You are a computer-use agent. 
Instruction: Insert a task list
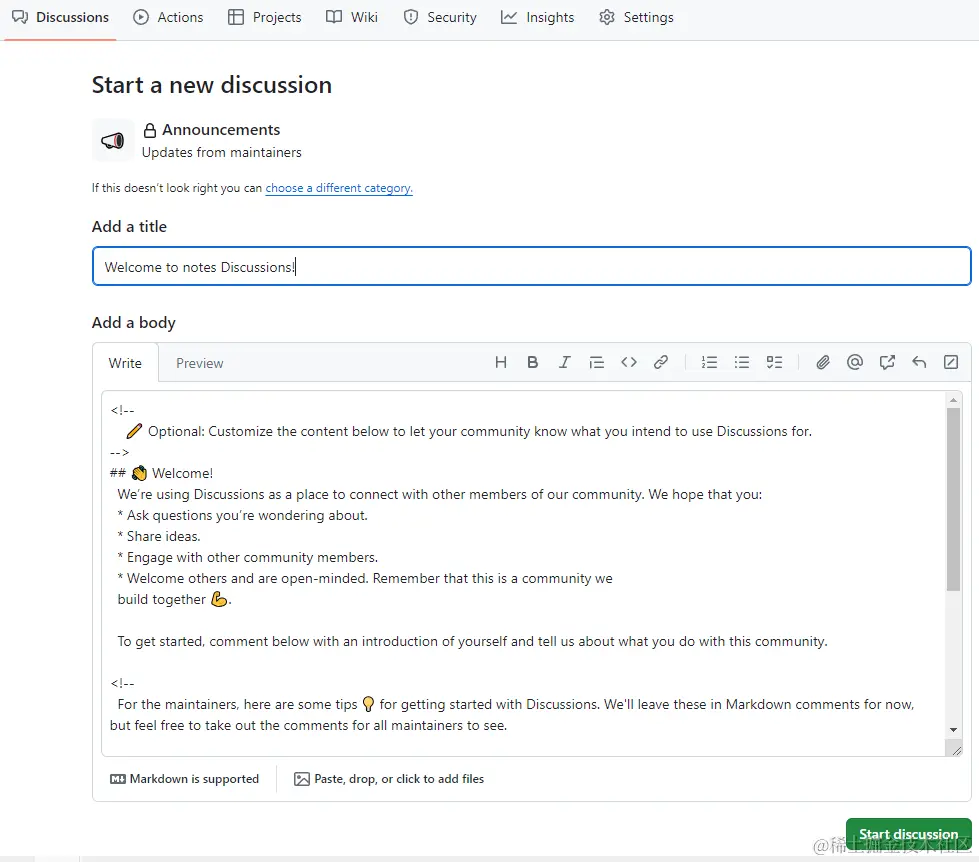pyautogui.click(x=774, y=363)
